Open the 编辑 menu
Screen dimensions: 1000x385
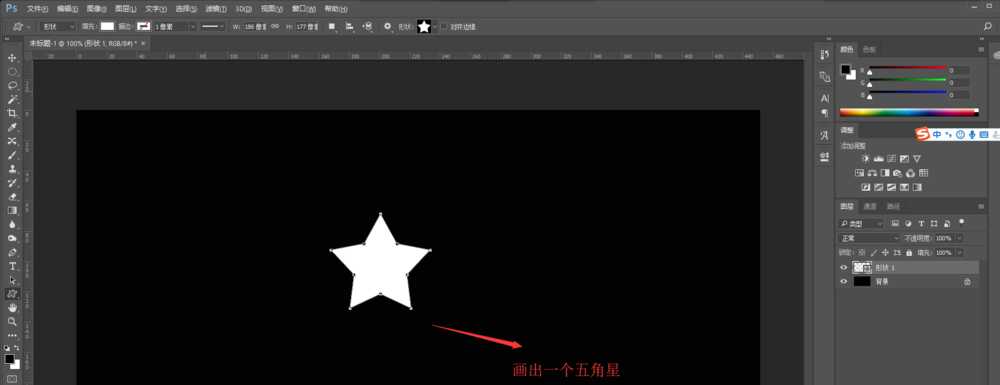point(67,9)
